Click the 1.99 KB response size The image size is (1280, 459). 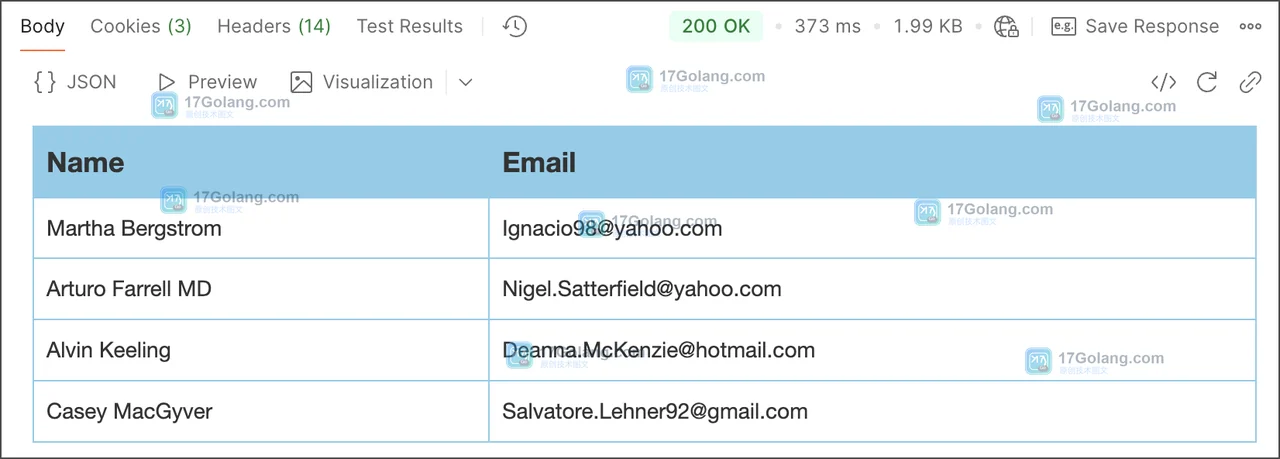928,27
